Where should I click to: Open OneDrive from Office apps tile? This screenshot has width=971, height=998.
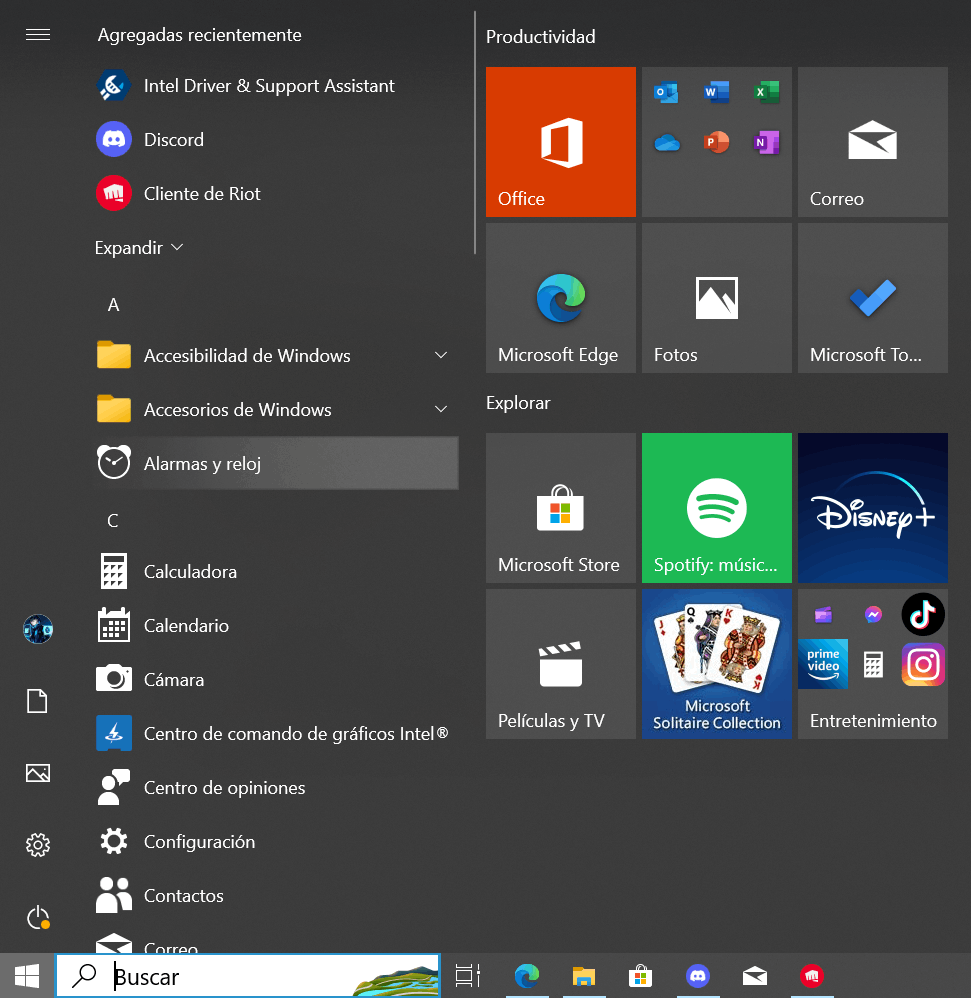(x=666, y=143)
